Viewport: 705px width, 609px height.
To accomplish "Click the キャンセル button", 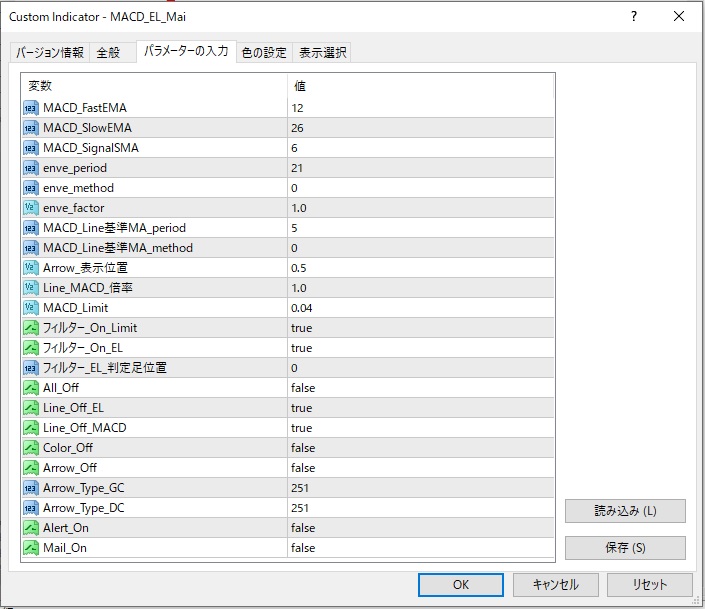I will pos(556,585).
